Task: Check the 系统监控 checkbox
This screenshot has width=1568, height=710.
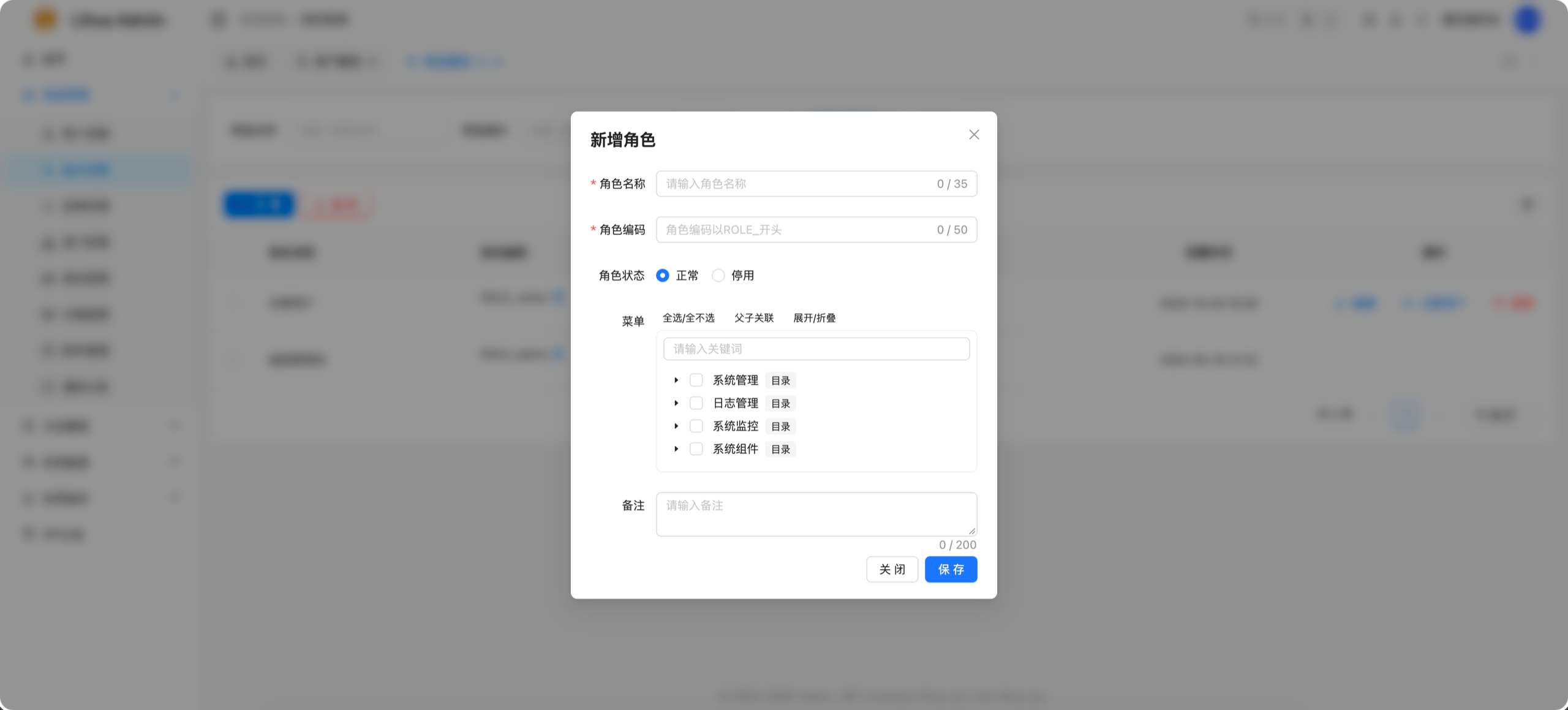Action: tap(696, 426)
